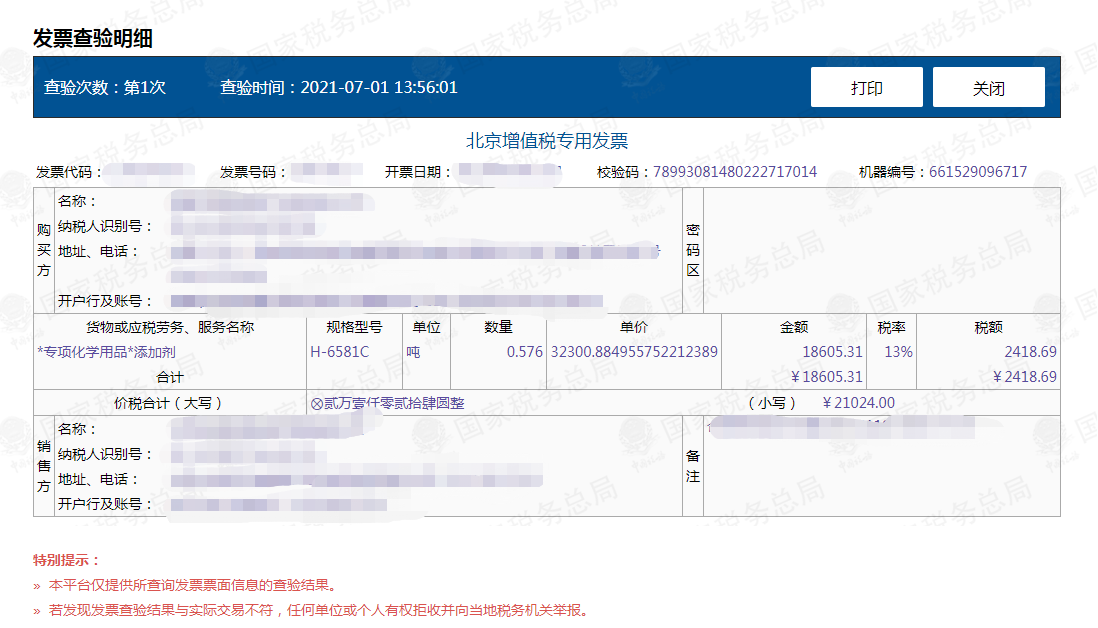Click the 打印 print button

pos(866,88)
